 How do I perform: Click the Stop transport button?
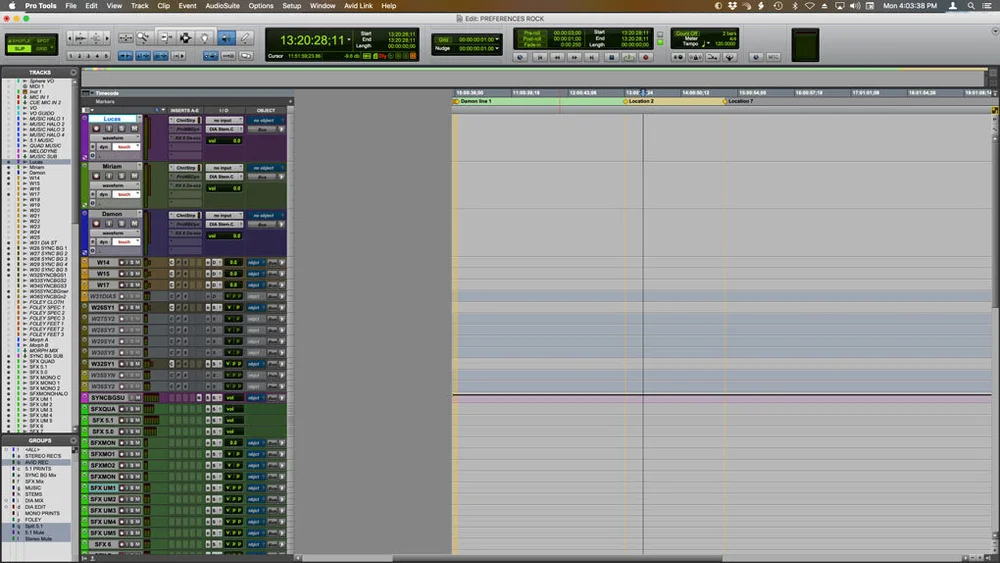point(612,57)
